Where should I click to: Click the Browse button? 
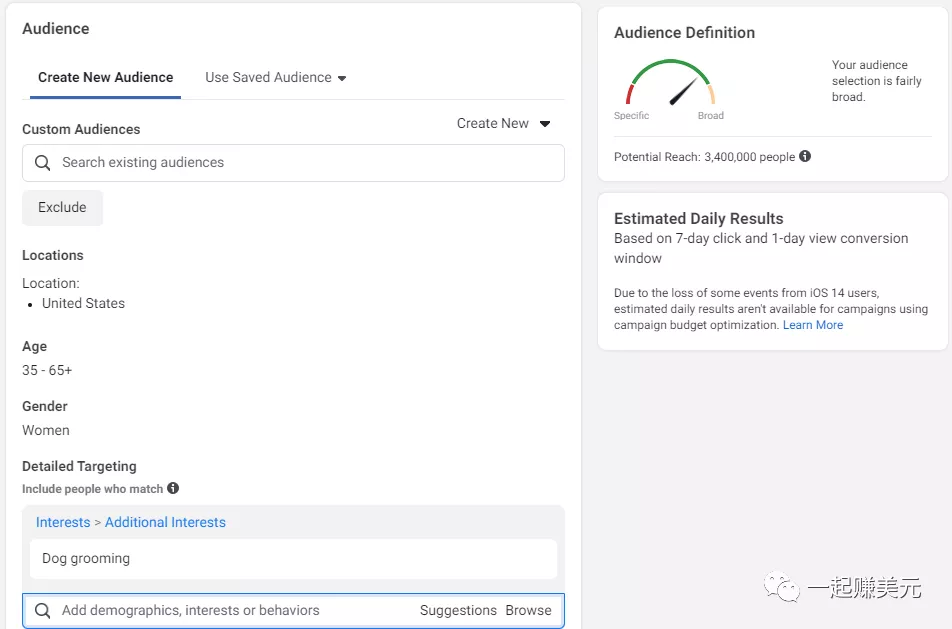tap(528, 610)
